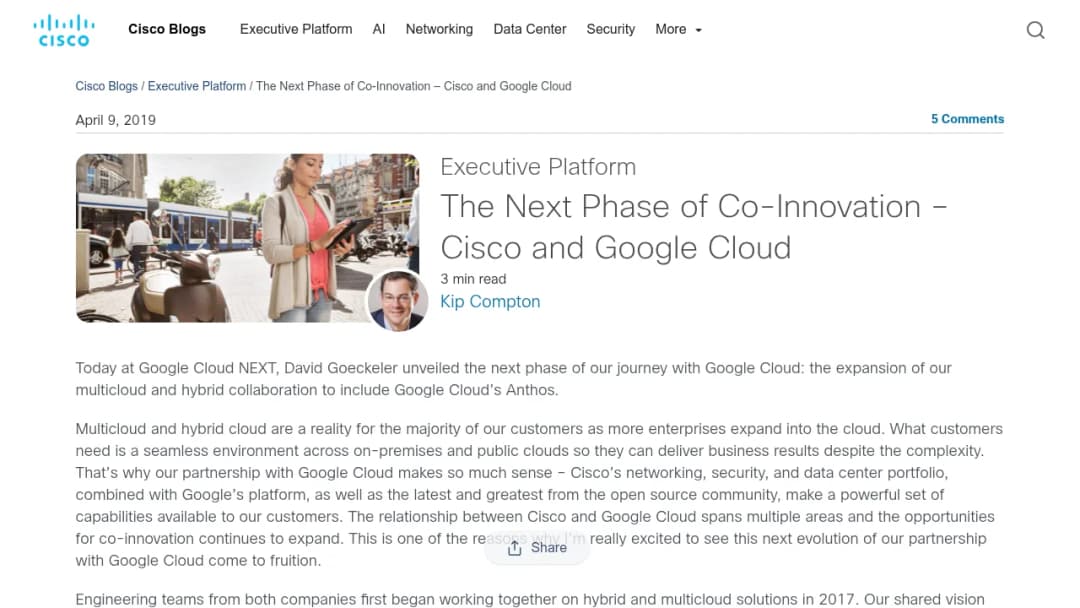Jump to the 5 Comments link
Viewport: 1080px width, 608px height.
click(x=968, y=119)
